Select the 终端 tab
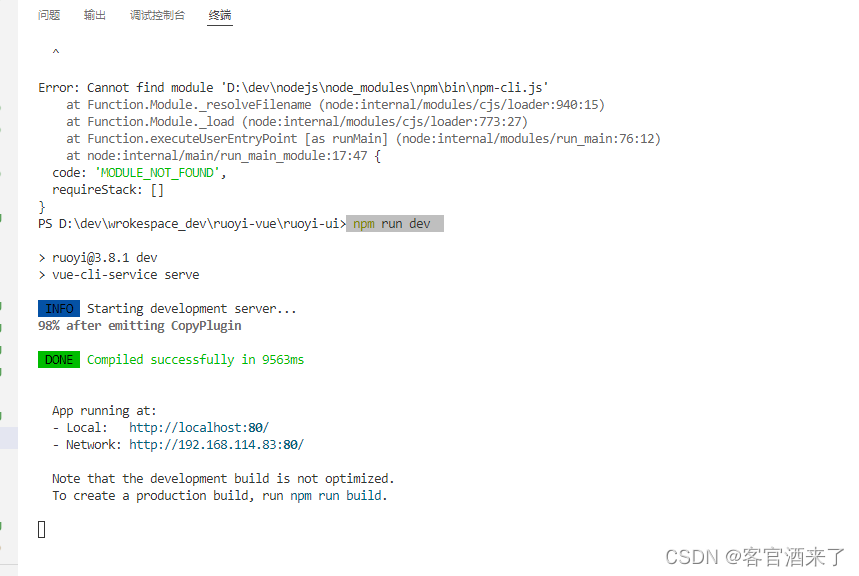Image resolution: width=859 pixels, height=576 pixels. pos(219,15)
